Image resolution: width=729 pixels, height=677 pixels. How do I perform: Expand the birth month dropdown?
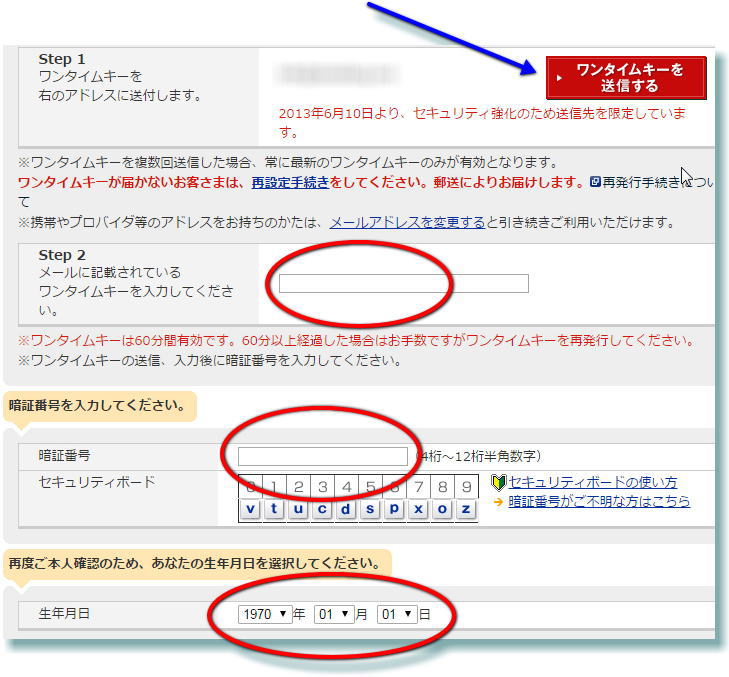[x=334, y=614]
